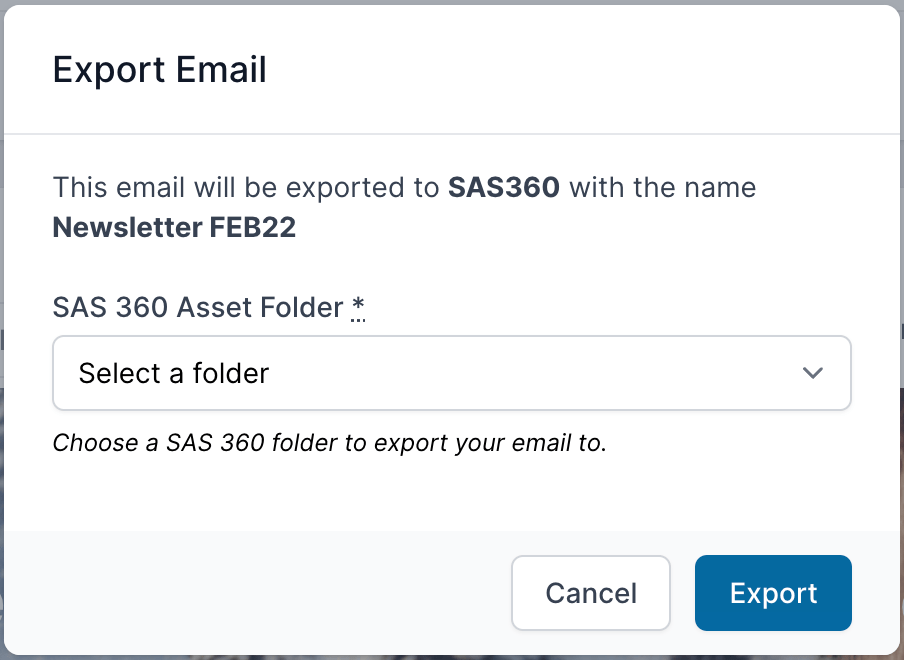Screen dimensions: 904x660
Task: Click the required asterisk next to Asset Folder
Action: tap(360, 307)
